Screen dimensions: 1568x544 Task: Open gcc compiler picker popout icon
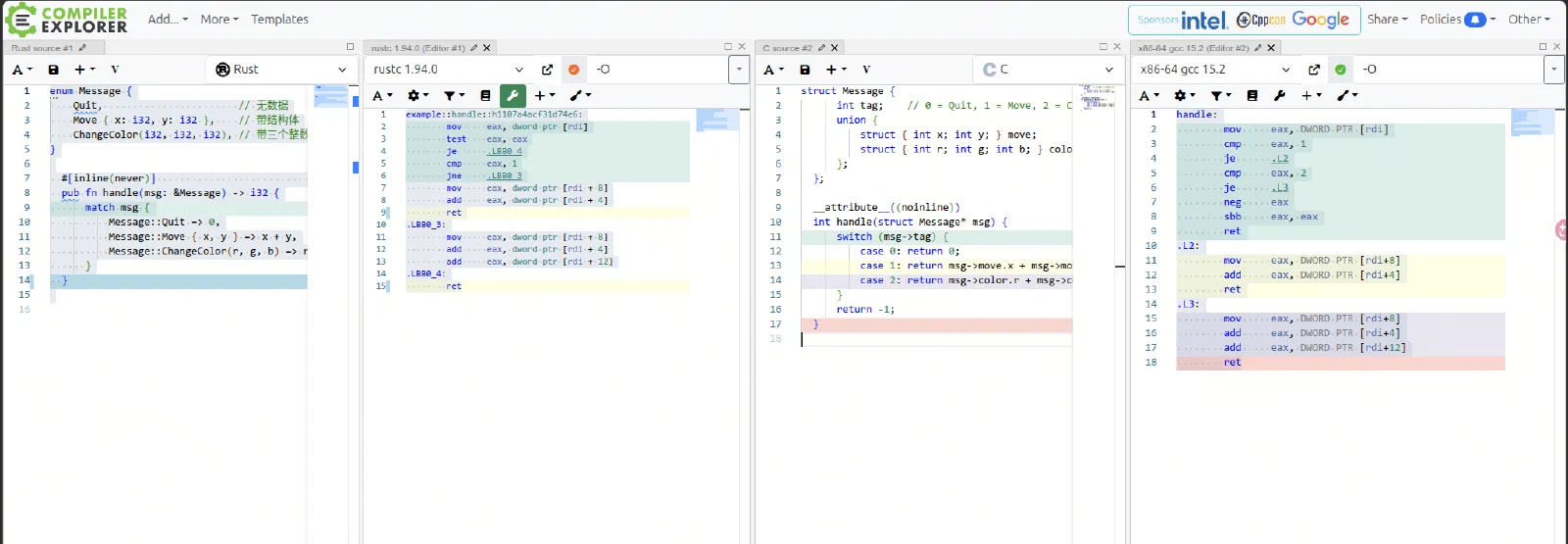pyautogui.click(x=1313, y=70)
